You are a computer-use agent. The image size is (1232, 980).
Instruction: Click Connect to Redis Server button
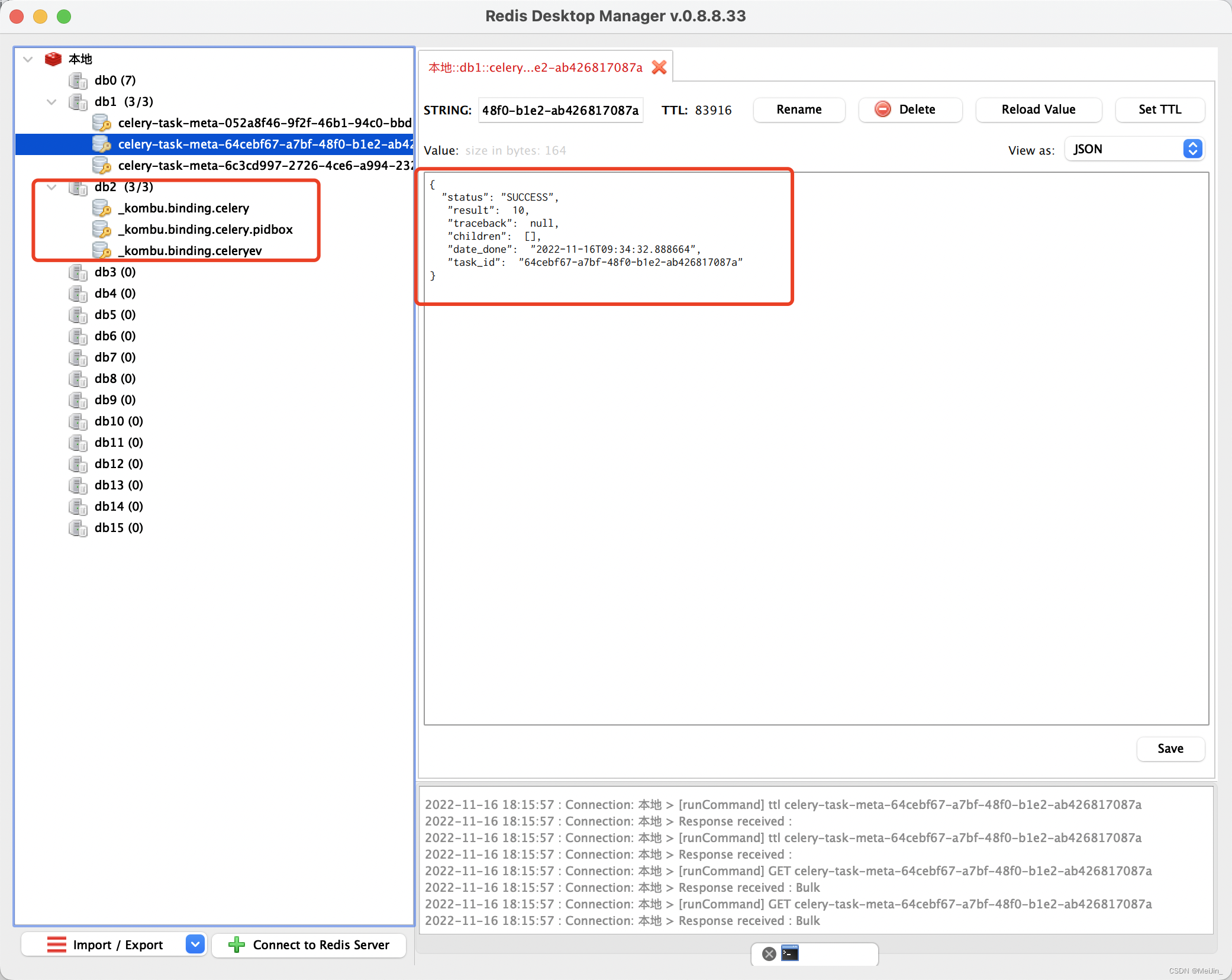[309, 944]
